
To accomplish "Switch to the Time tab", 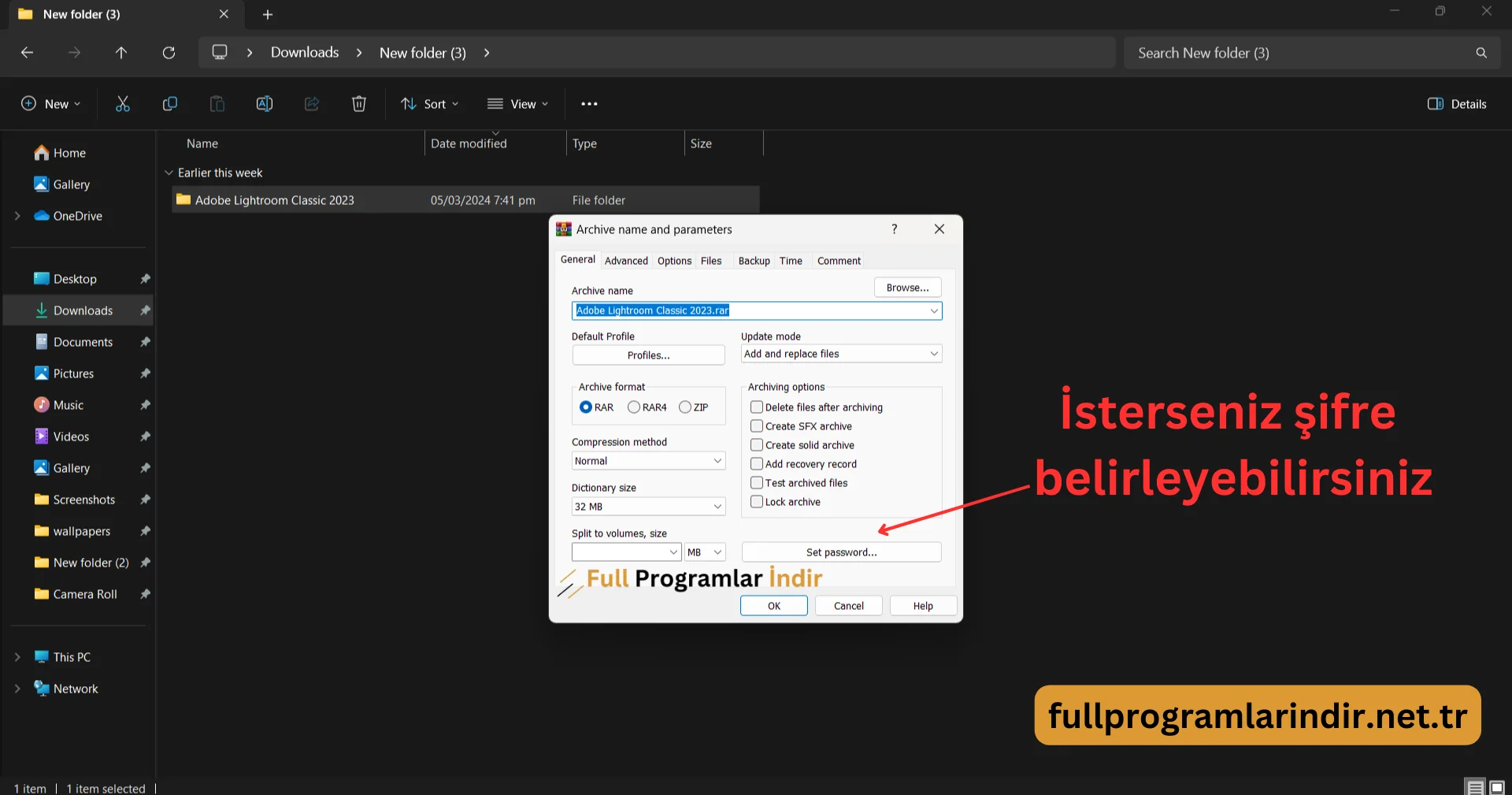I will [791, 261].
